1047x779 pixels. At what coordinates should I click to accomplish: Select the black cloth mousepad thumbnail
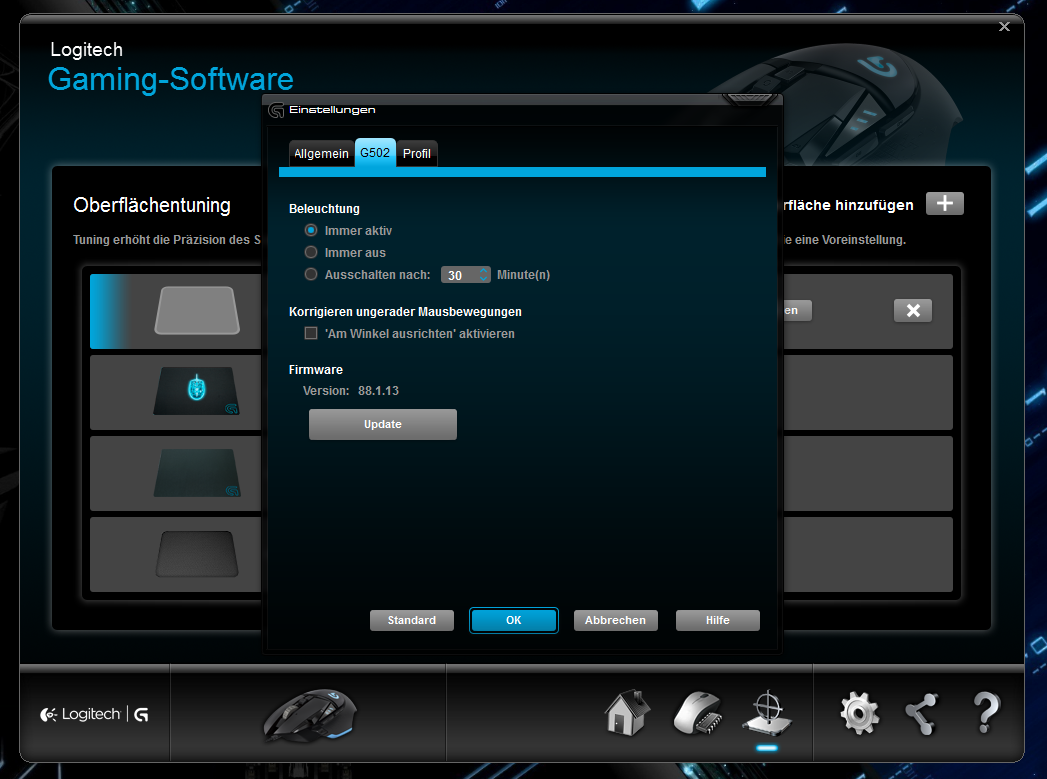197,554
